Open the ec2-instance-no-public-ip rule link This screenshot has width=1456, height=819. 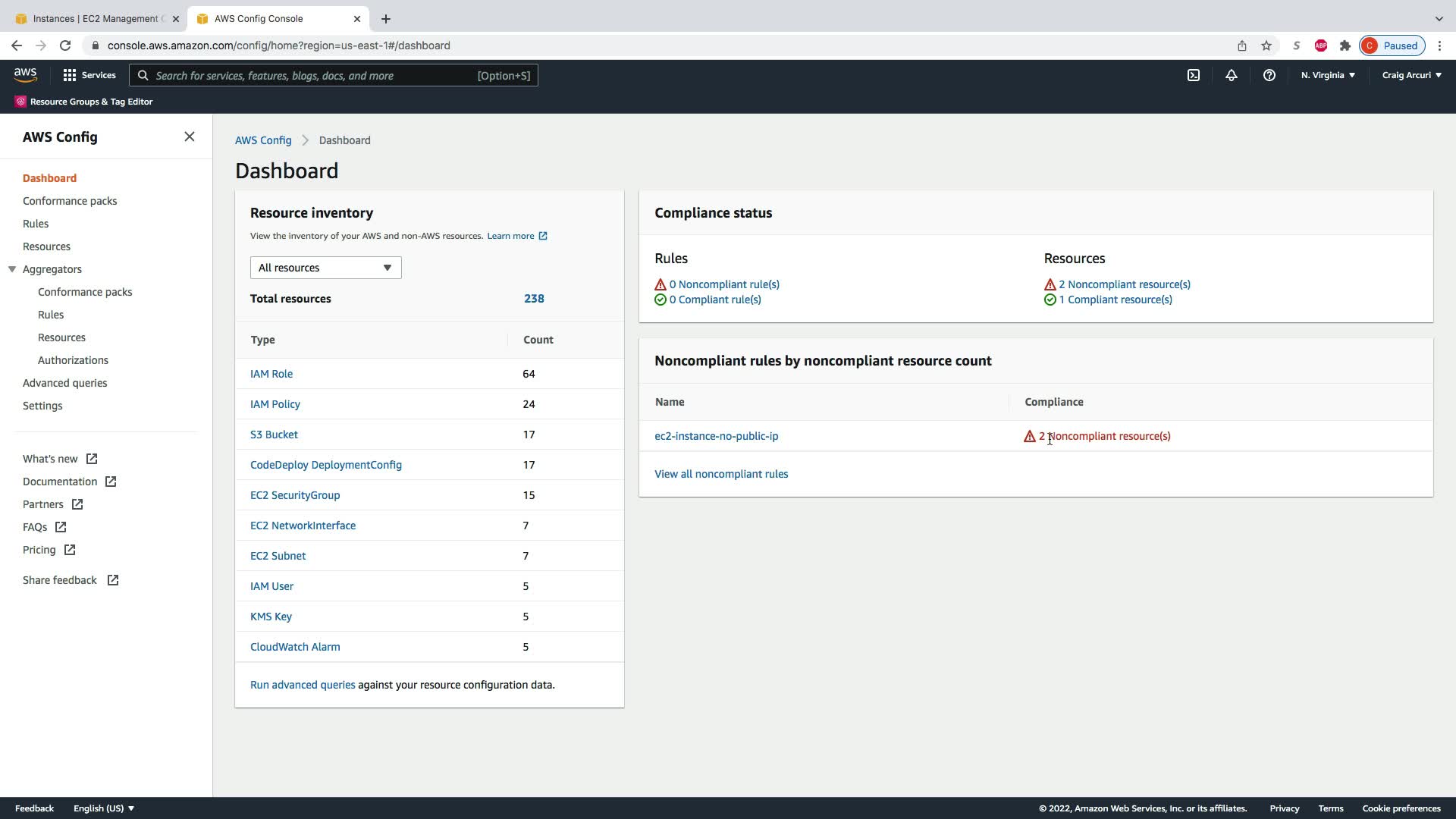716,436
